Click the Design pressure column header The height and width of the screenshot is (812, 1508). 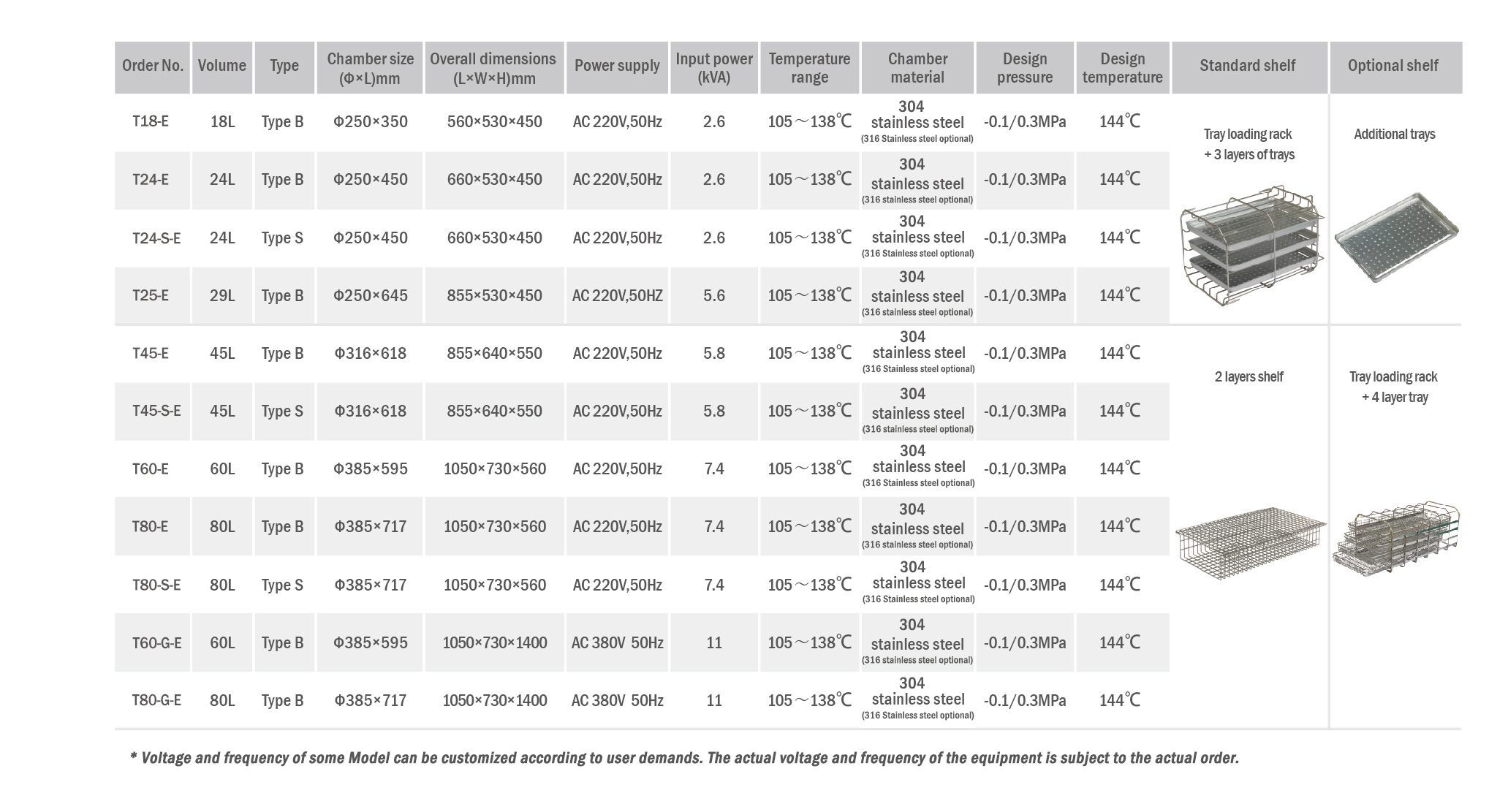[x=1024, y=67]
